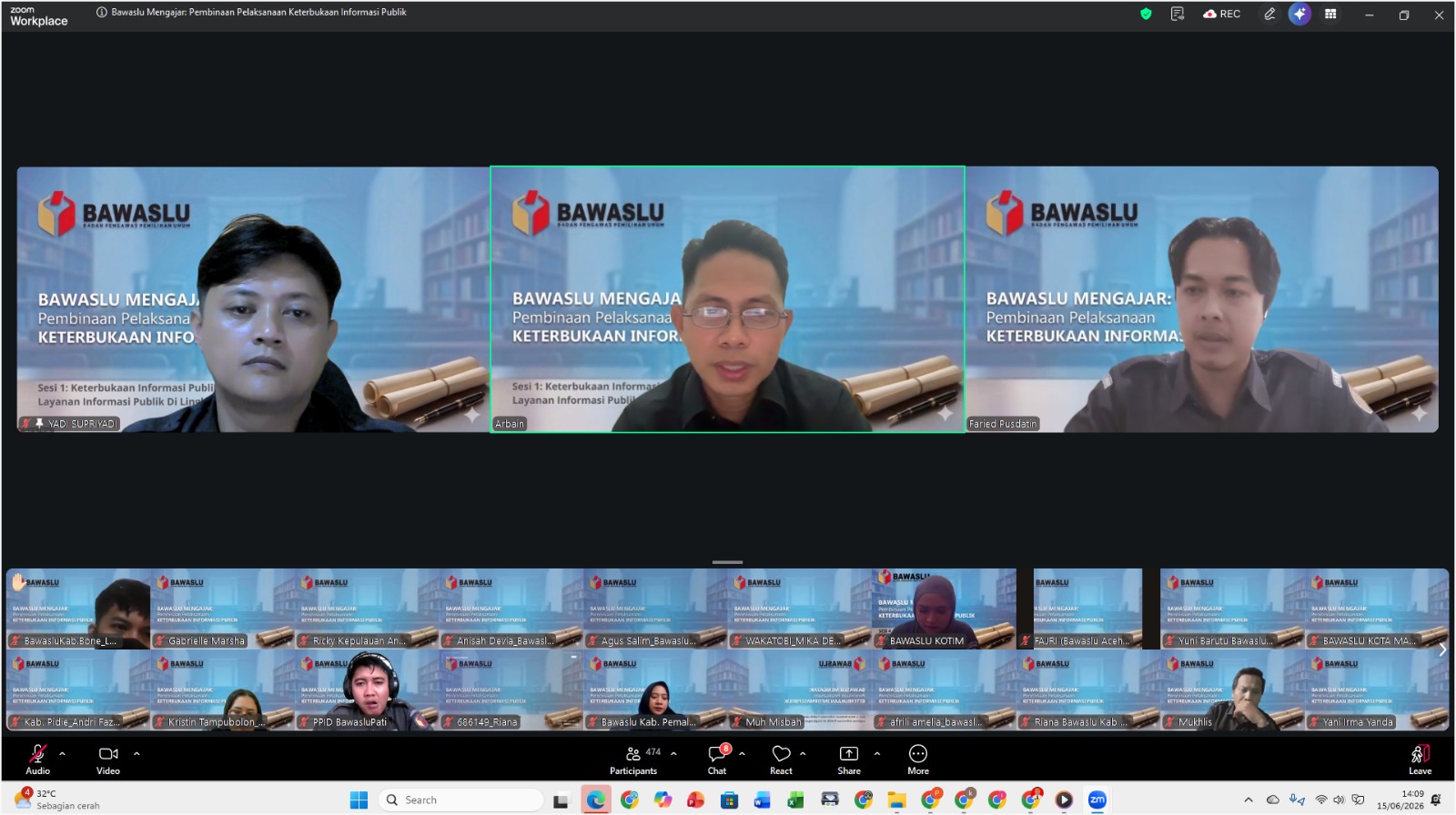Expand the Share options arrow
The image size is (1456, 815).
point(876,753)
